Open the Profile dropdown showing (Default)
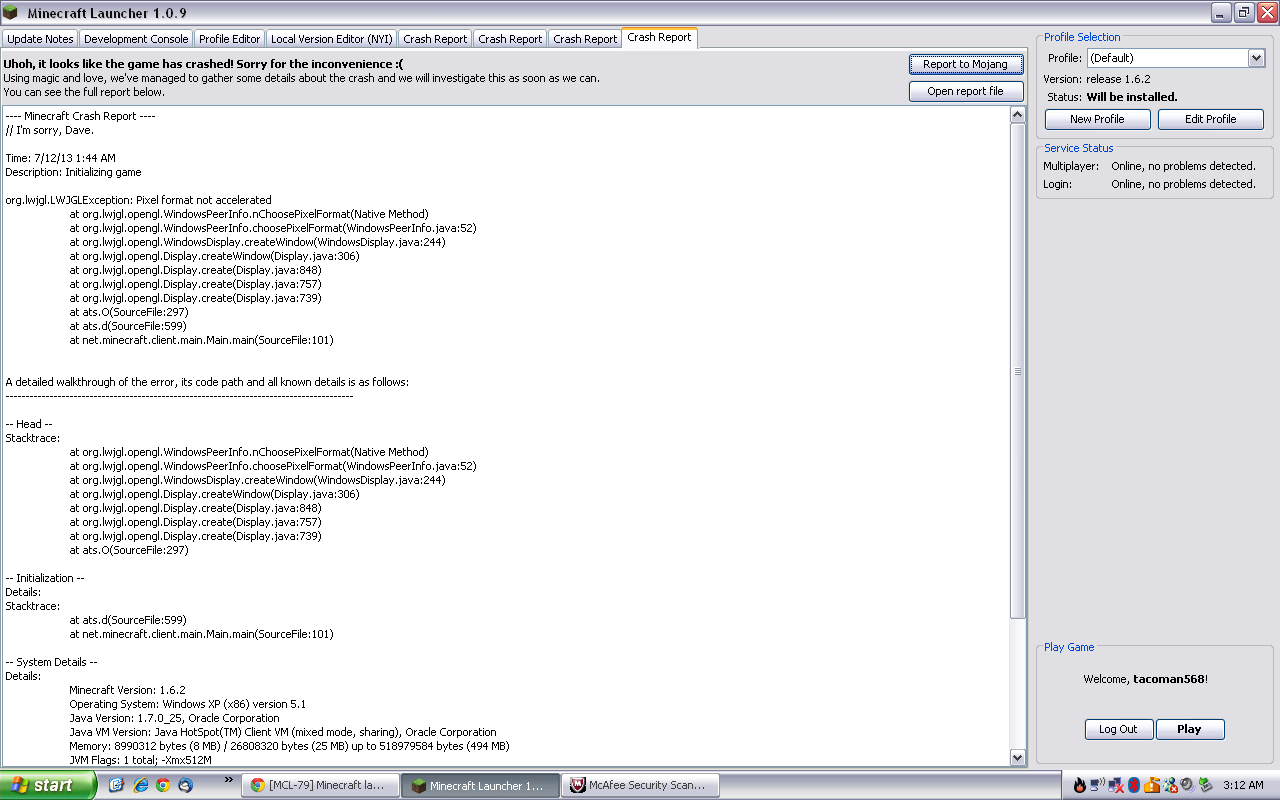This screenshot has width=1280, height=800. click(x=1175, y=58)
